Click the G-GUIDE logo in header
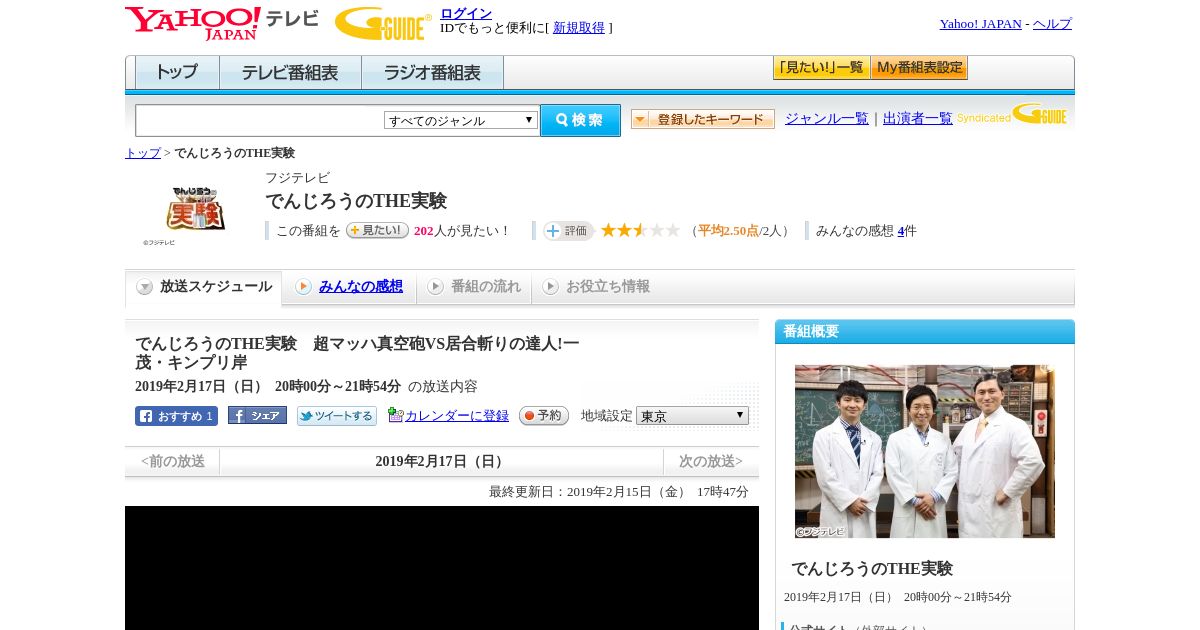 (383, 24)
